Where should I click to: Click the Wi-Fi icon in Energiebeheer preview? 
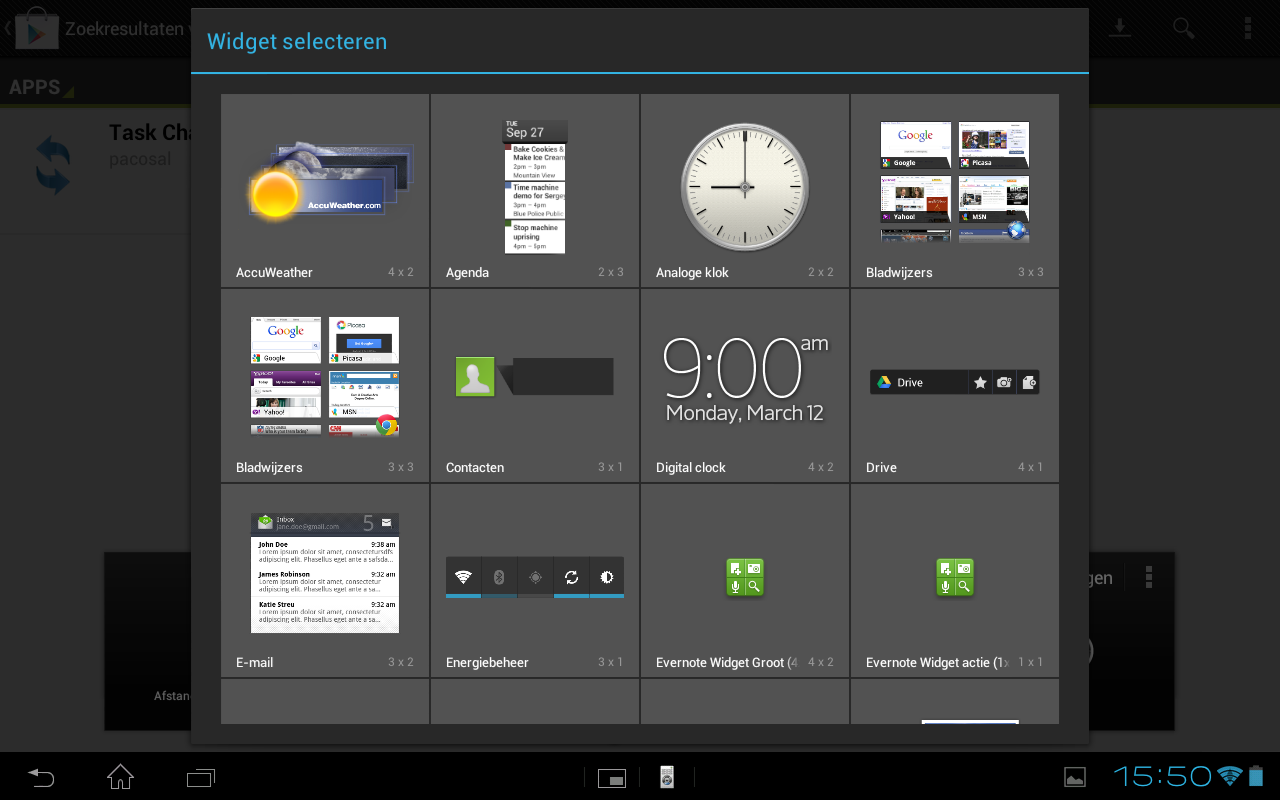pos(463,577)
